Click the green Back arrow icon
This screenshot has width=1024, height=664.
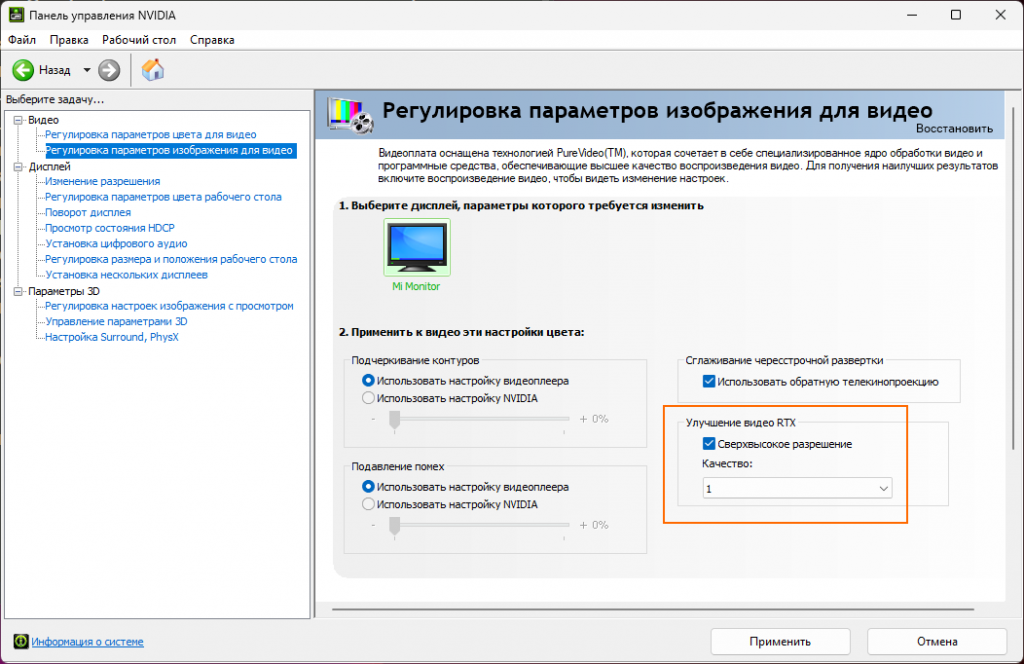[x=23, y=70]
